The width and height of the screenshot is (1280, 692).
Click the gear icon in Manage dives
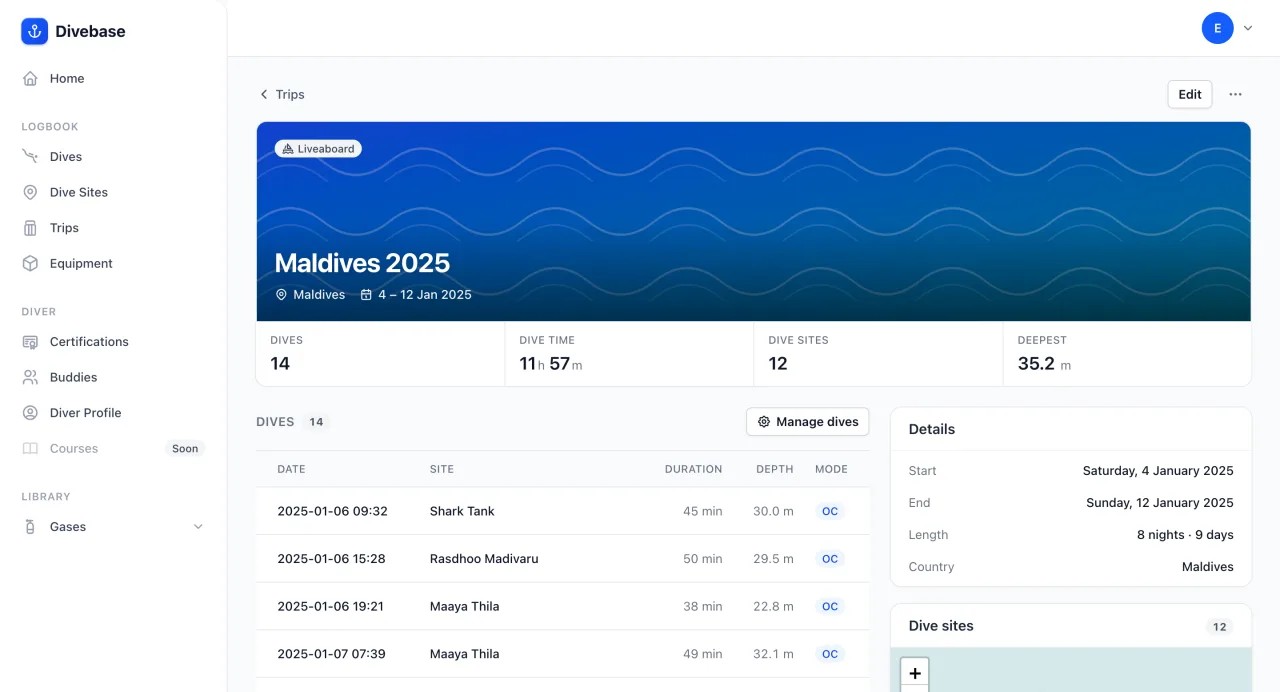click(x=764, y=422)
